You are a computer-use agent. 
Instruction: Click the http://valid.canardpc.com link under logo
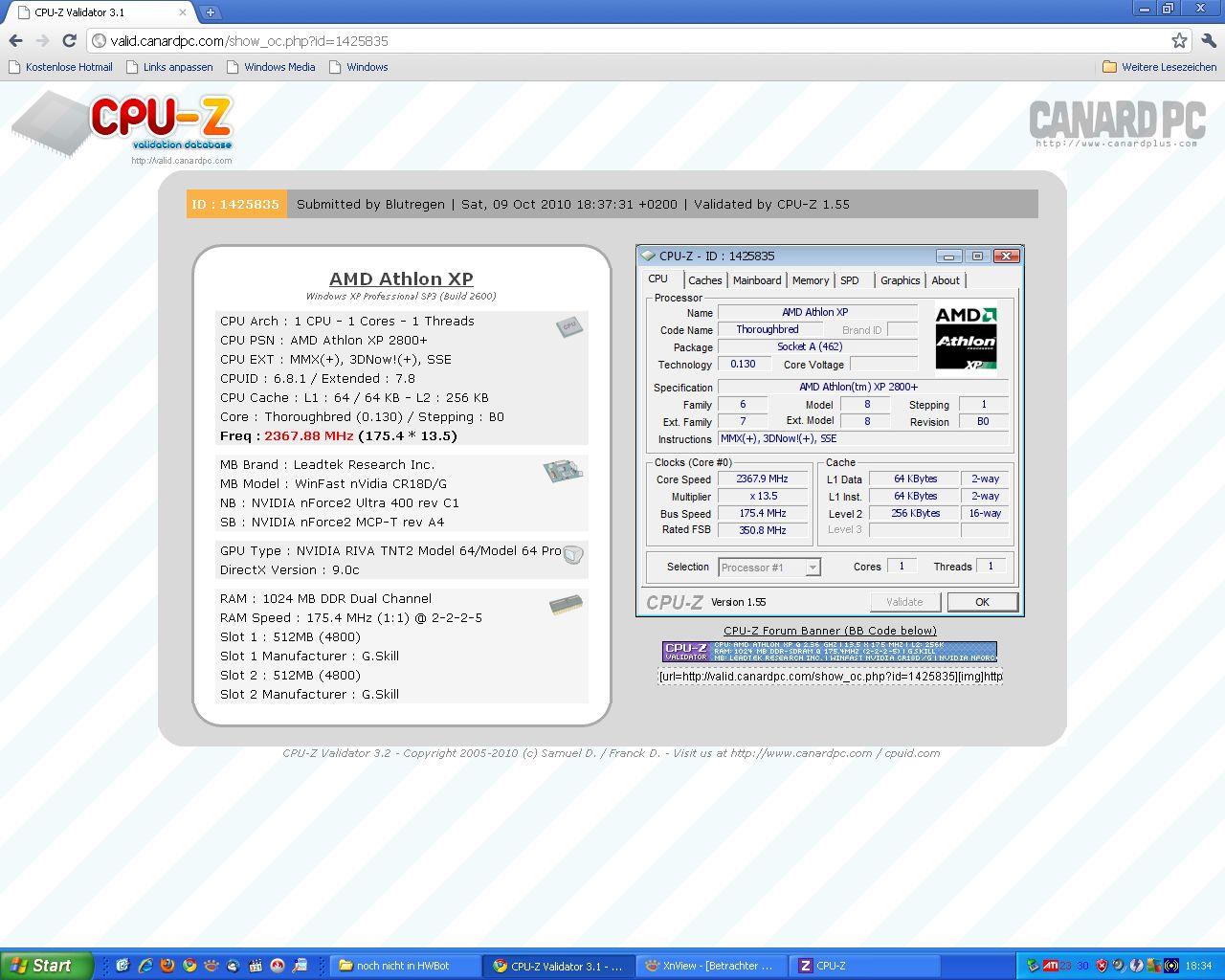tap(182, 161)
